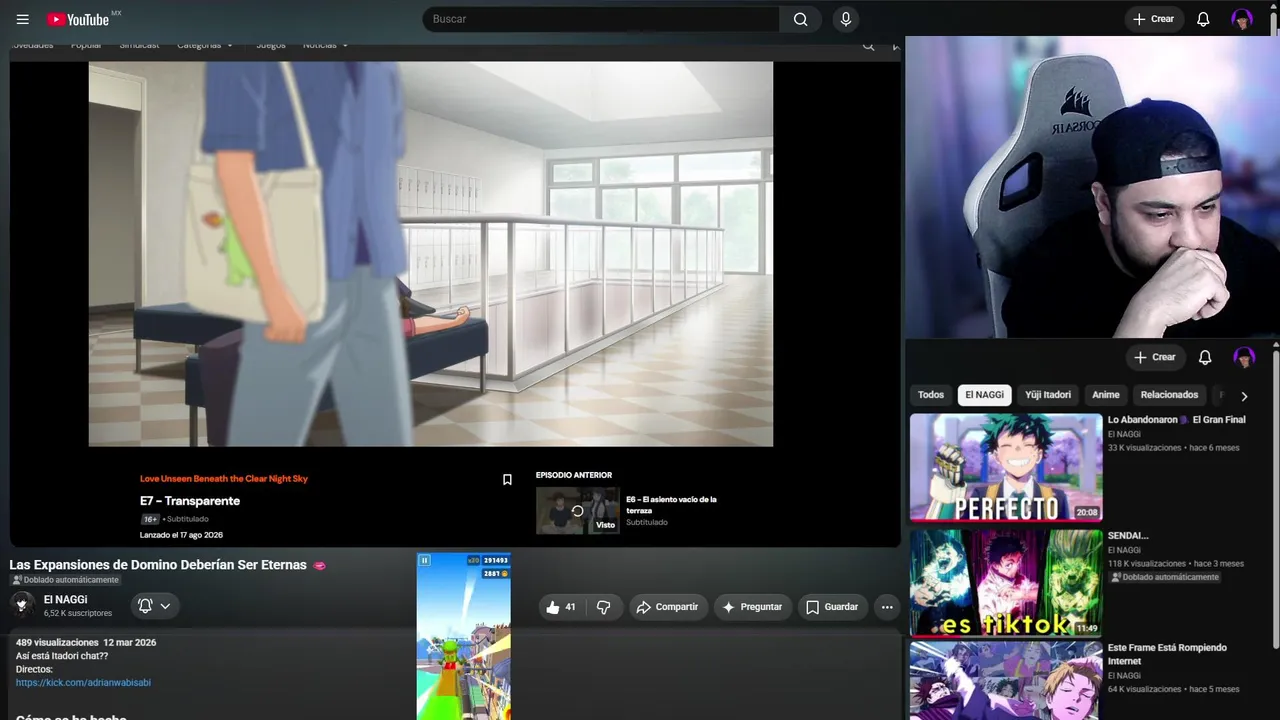Screen dimensions: 1280x720
Task: Click 'E6 - El asiento vacío de la terraza'
Action: 671,505
